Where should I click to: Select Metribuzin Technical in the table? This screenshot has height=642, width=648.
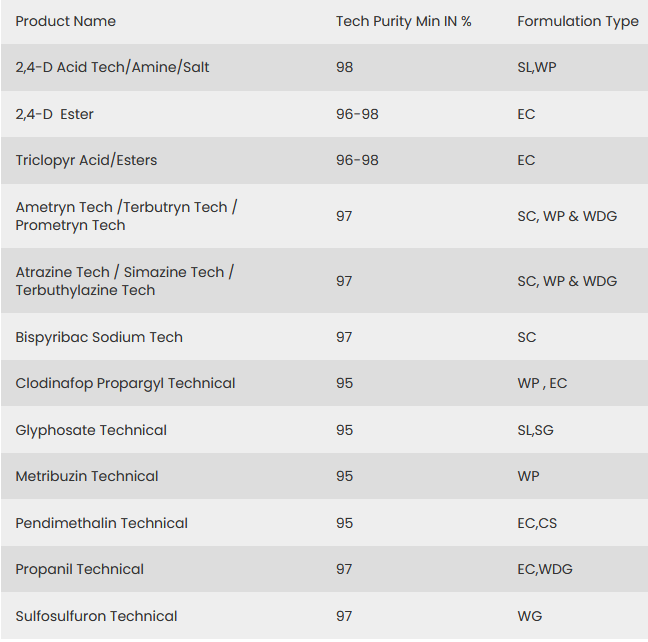pos(87,476)
